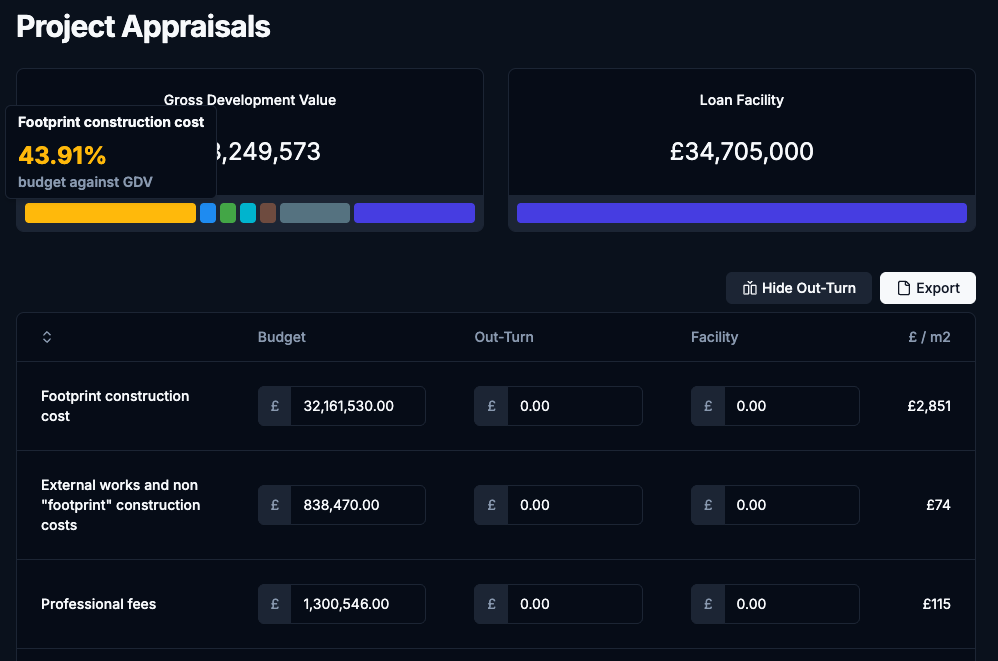The width and height of the screenshot is (998, 661).
Task: Hide the Out-Turn column
Action: [799, 288]
